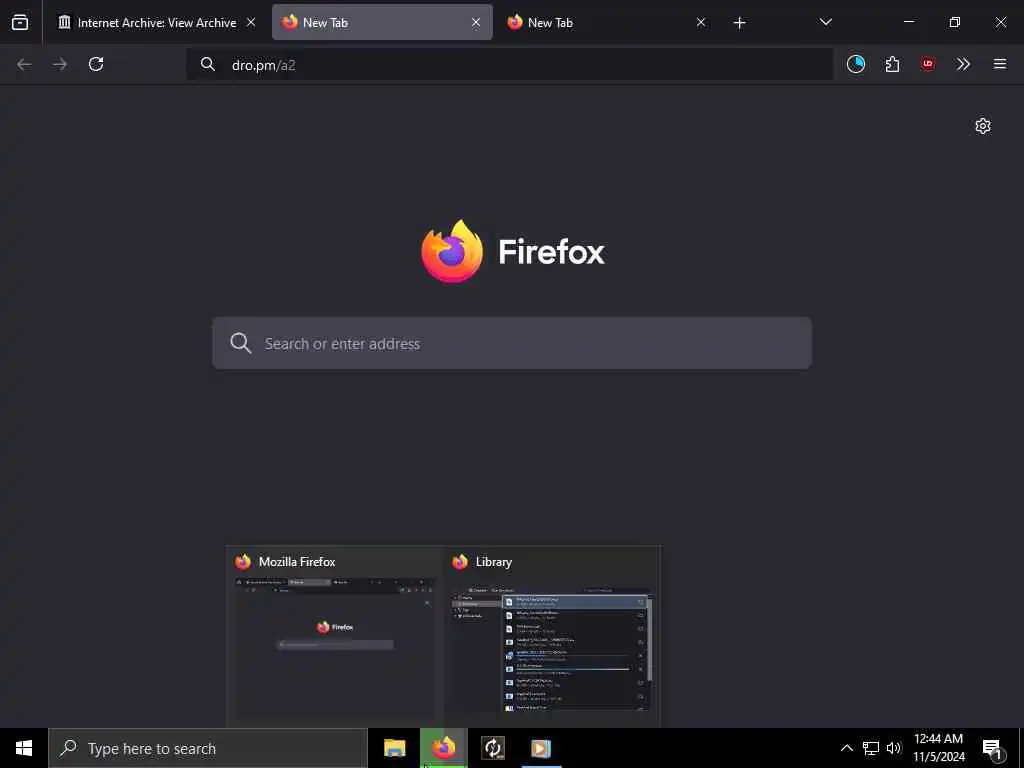The width and height of the screenshot is (1024, 768).
Task: Close the Internet Archive tab
Action: coord(251,22)
